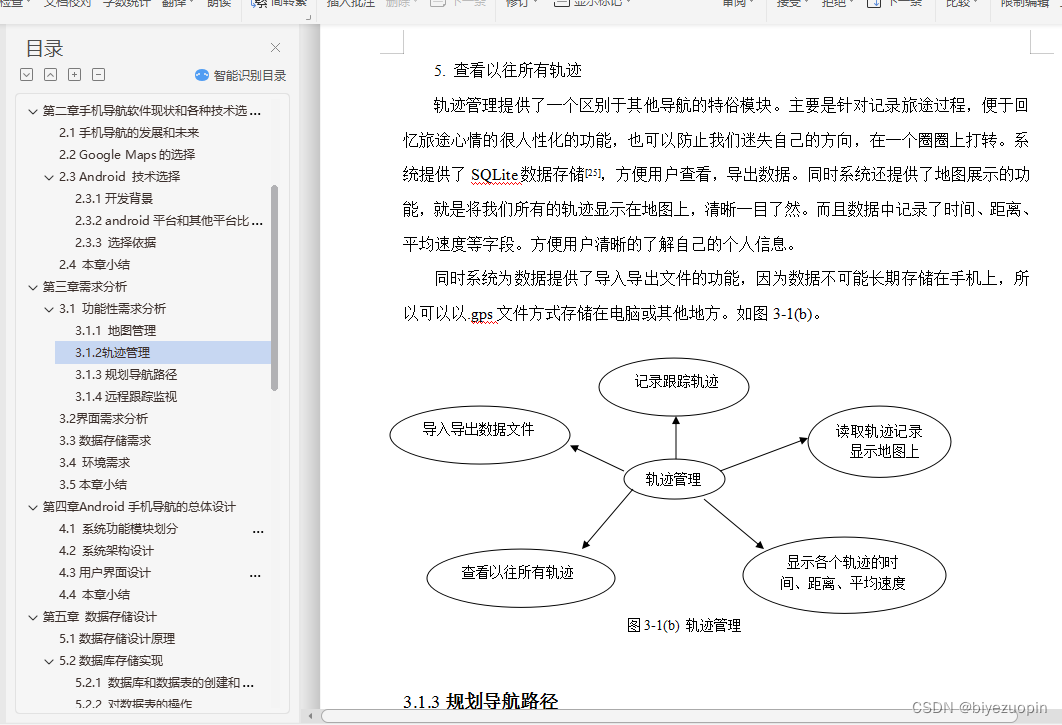The width and height of the screenshot is (1062, 725).
Task: Open heading 2.3.3 选择依据
Action: 115,243
